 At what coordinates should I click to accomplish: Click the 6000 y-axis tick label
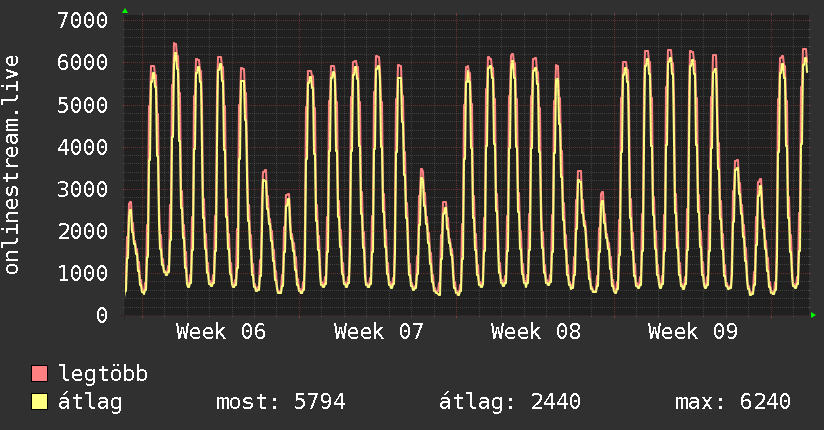point(83,62)
